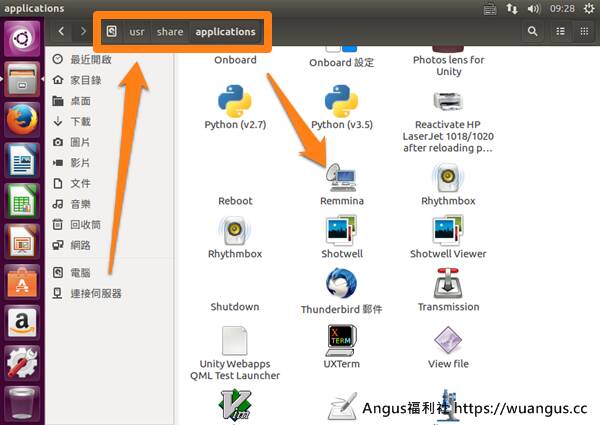Select the Reboot entry
The width and height of the screenshot is (600, 425).
coord(235,201)
